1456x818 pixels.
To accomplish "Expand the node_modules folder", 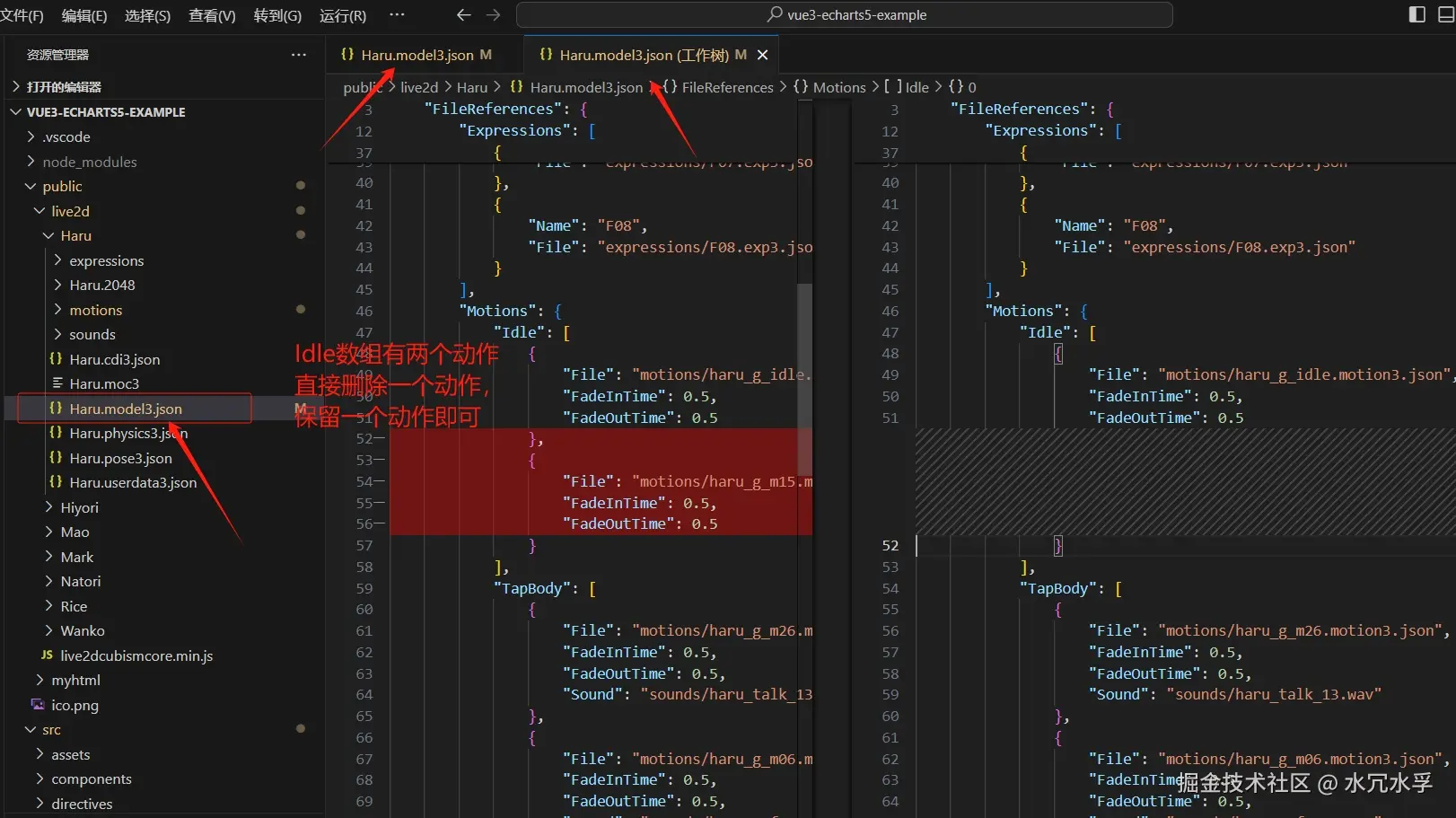I will click(x=31, y=162).
